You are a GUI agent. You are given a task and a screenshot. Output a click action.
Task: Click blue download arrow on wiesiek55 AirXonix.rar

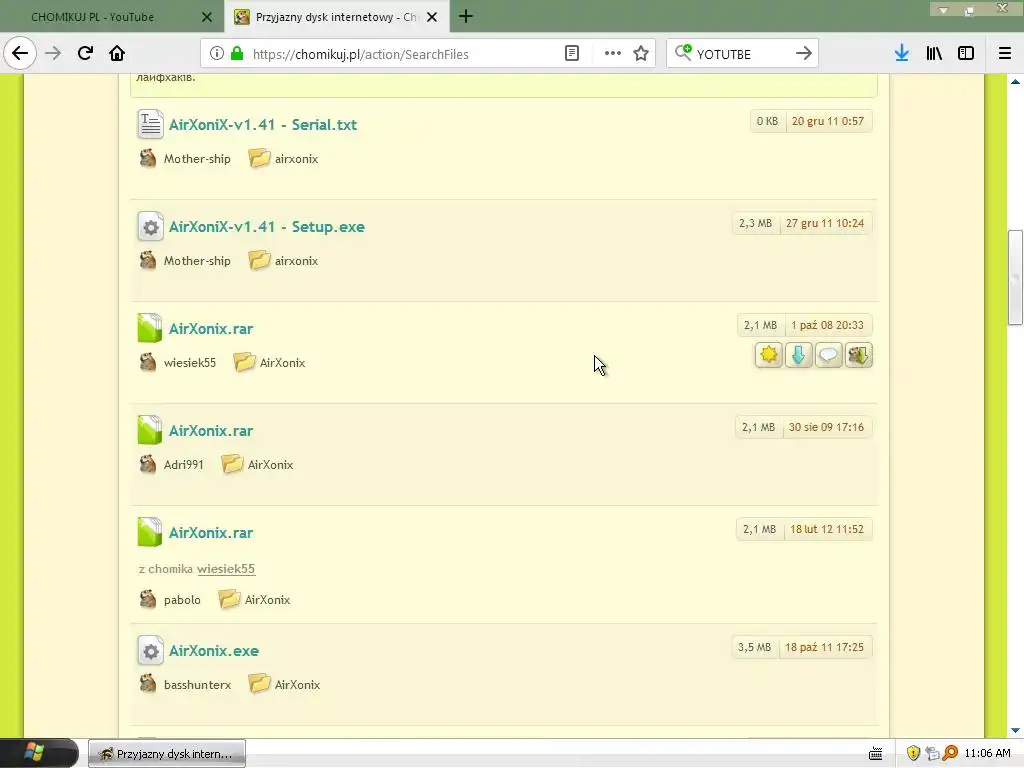(x=798, y=355)
